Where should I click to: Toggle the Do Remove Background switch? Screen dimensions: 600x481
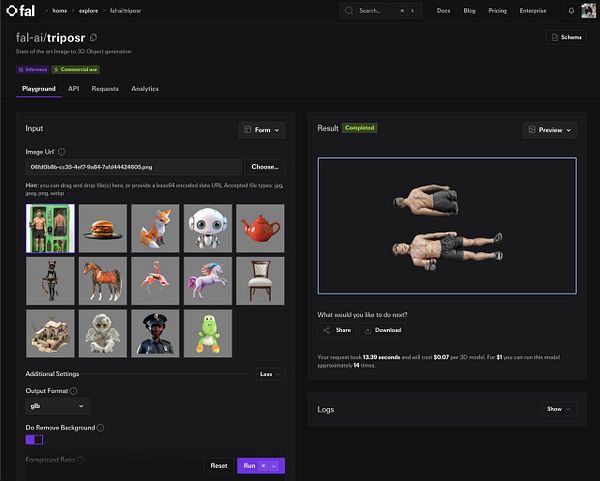pos(34,440)
